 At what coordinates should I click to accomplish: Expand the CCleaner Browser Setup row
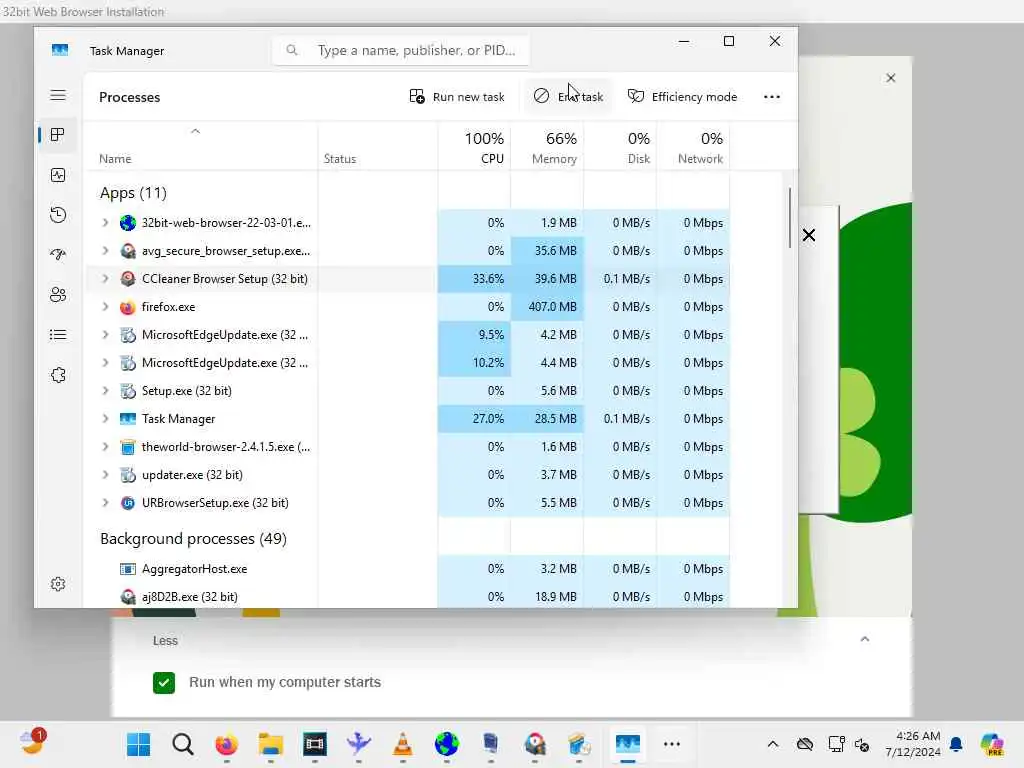click(x=105, y=279)
